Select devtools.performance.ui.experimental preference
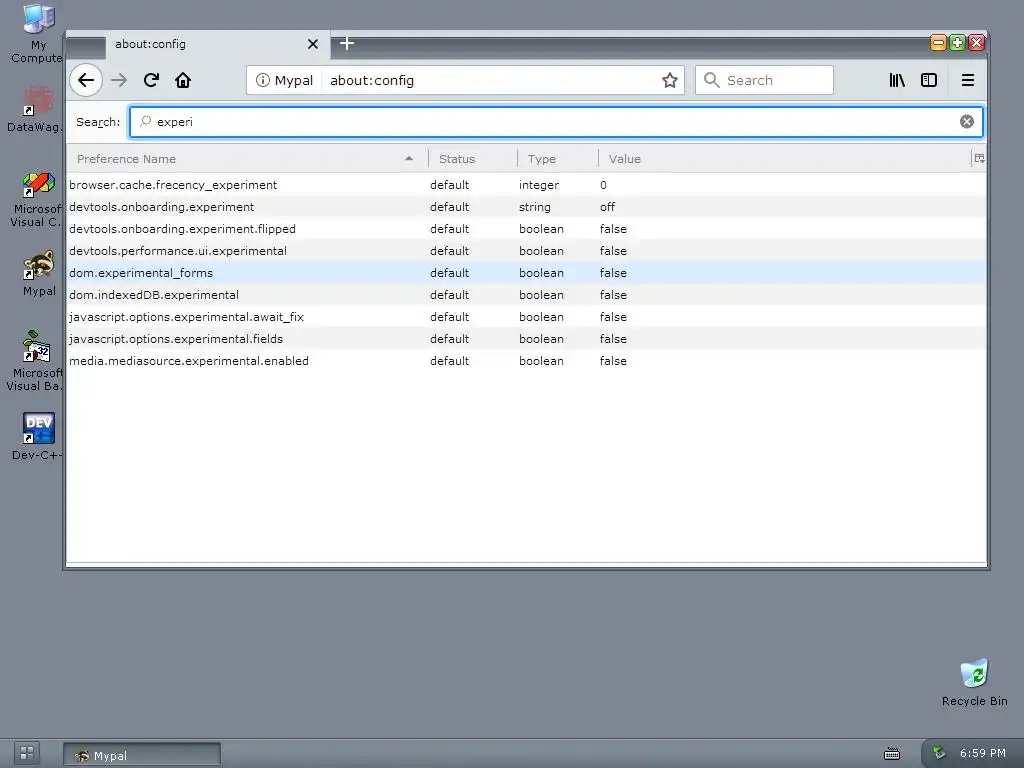Viewport: 1024px width, 768px height. pyautogui.click(x=526, y=251)
